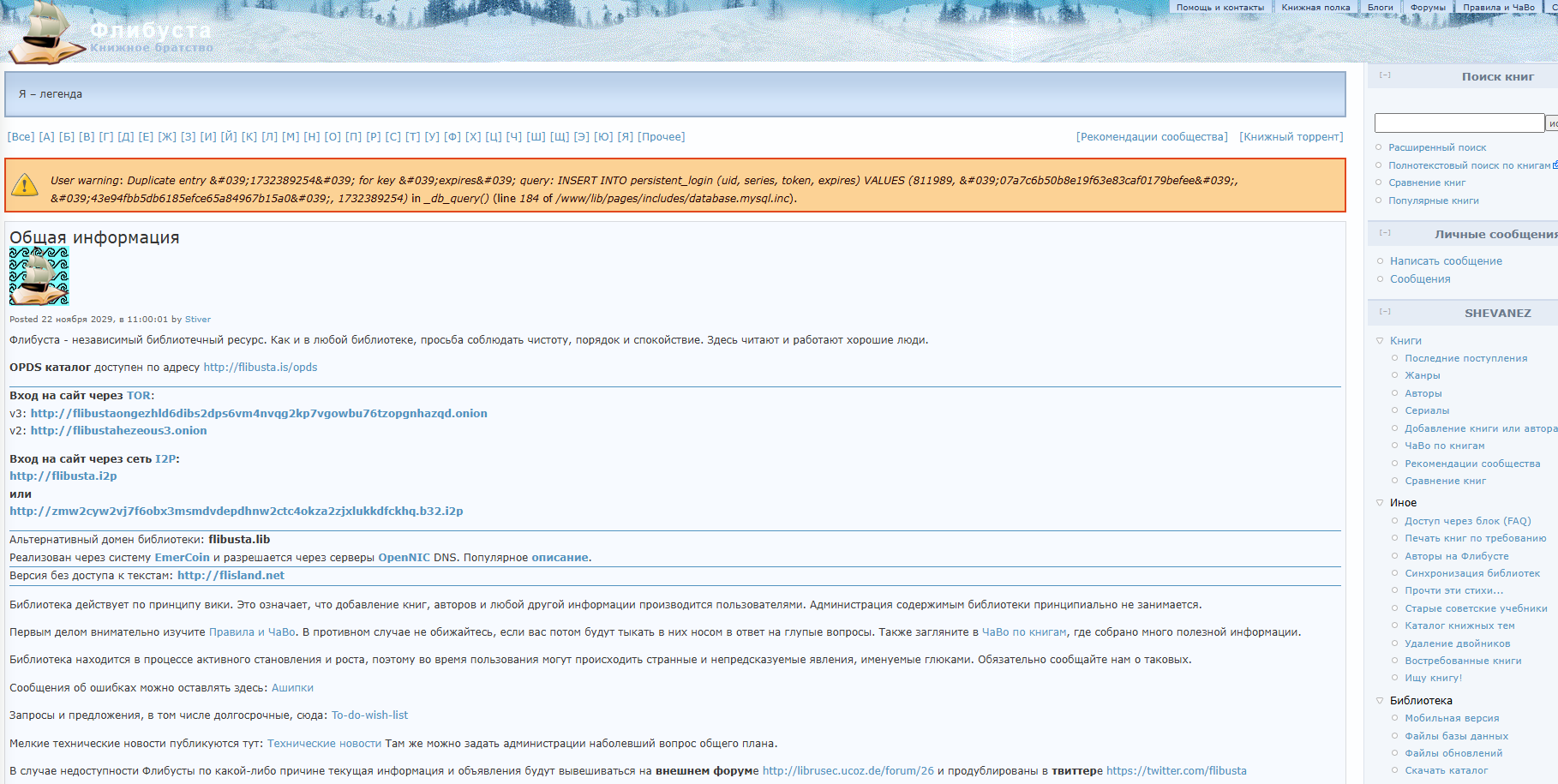1558x784 pixels.
Task: Open the [Прочее] index link
Action: click(662, 137)
